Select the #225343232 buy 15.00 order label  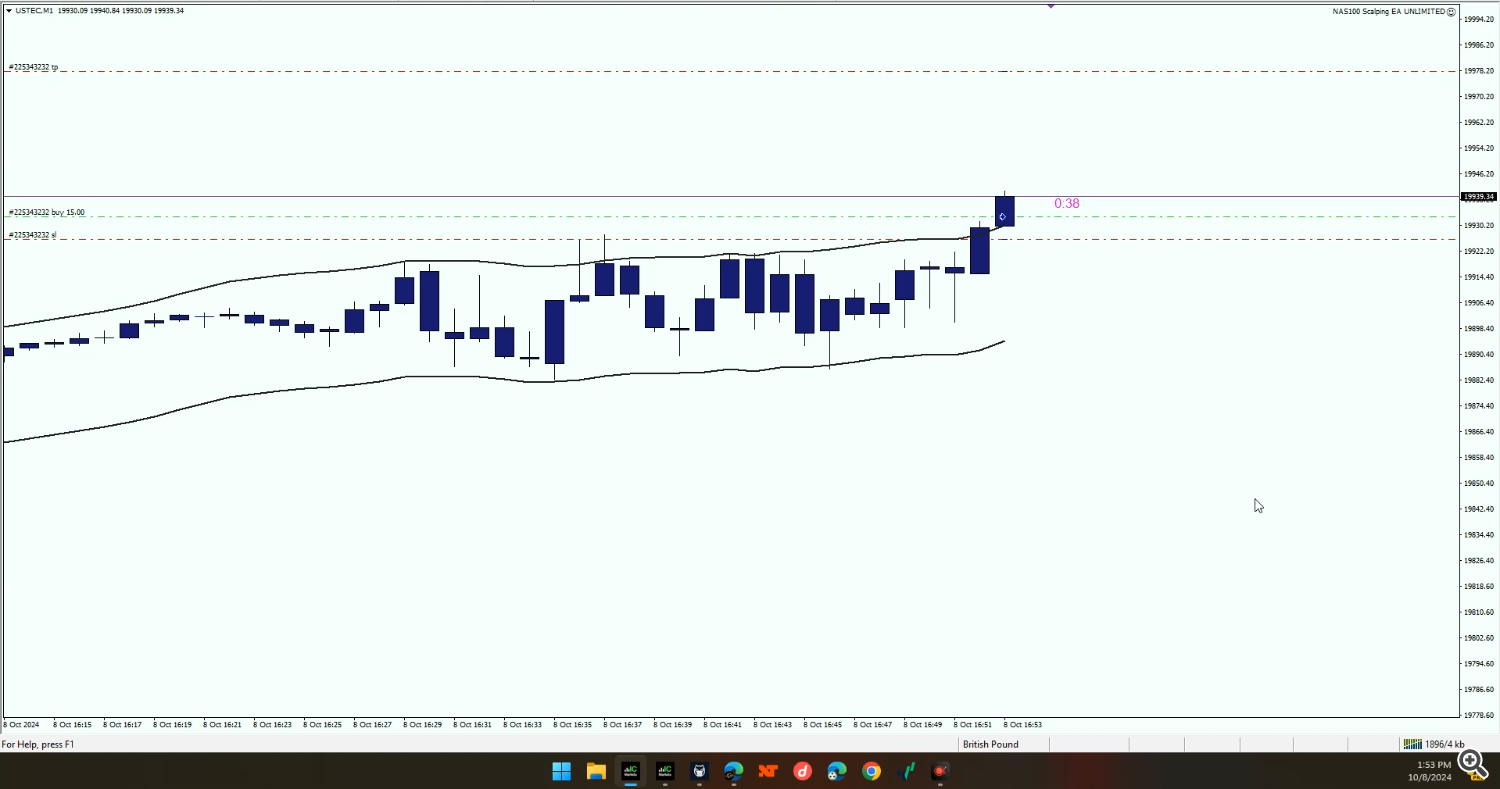click(46, 212)
